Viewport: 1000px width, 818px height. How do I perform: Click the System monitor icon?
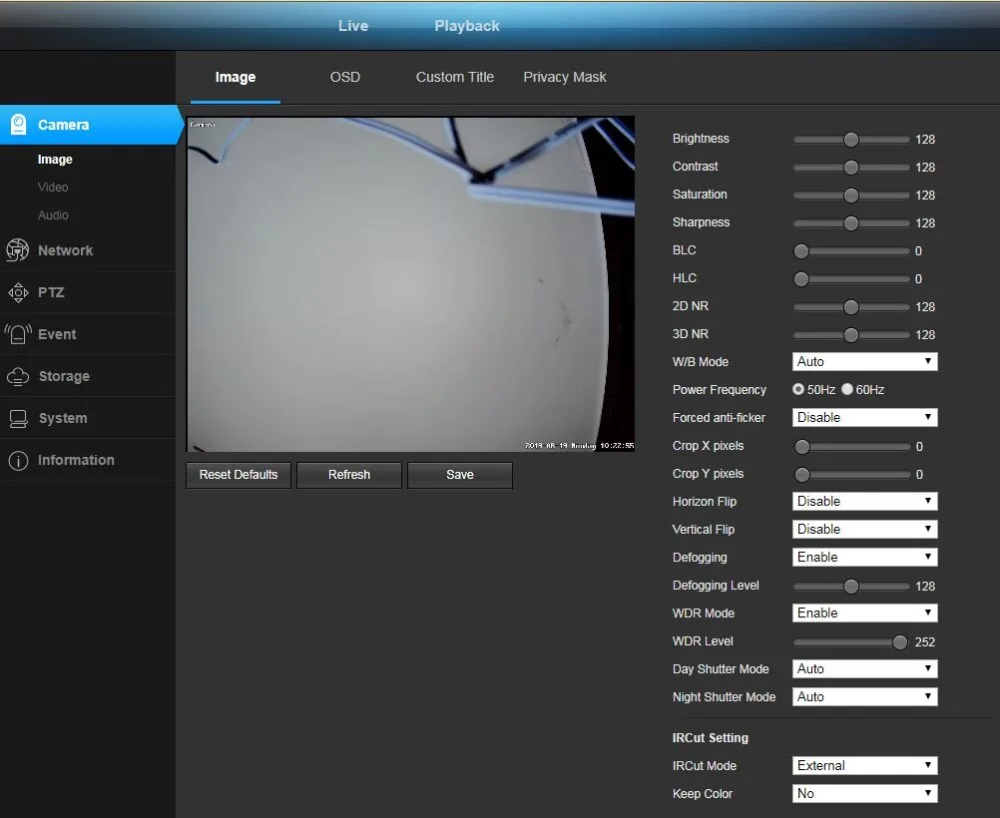tap(18, 419)
